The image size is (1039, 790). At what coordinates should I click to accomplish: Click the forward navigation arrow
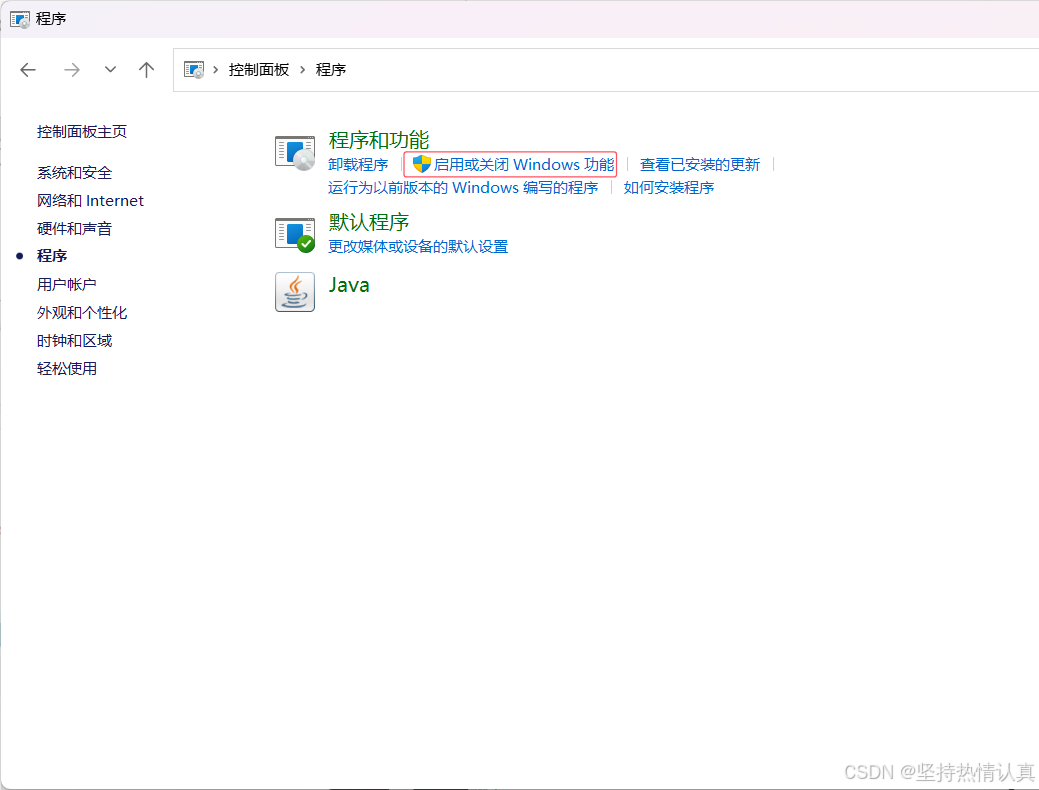tap(72, 70)
